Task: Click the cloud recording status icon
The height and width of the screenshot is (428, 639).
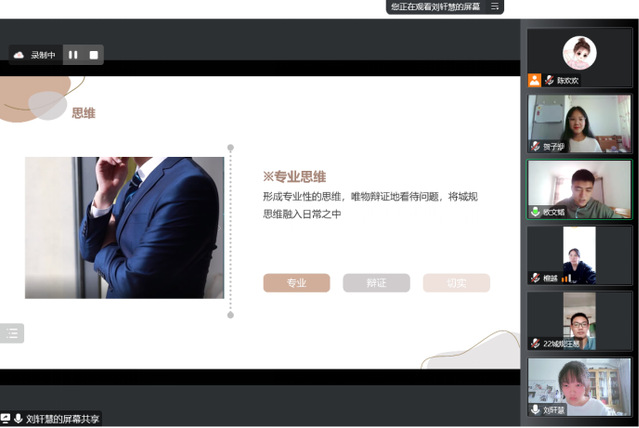Action: click(19, 55)
